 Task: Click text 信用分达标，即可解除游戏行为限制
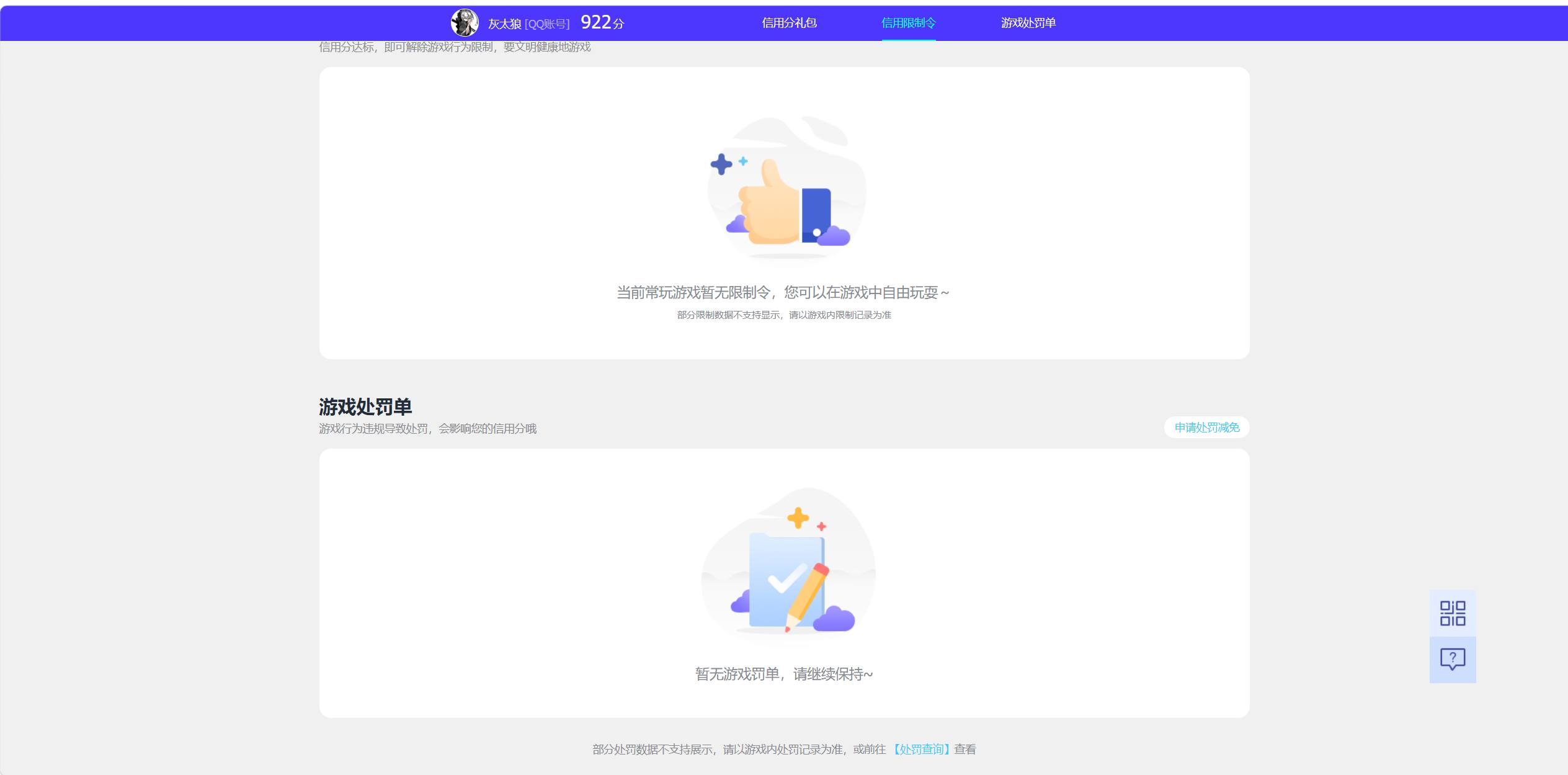click(x=406, y=47)
